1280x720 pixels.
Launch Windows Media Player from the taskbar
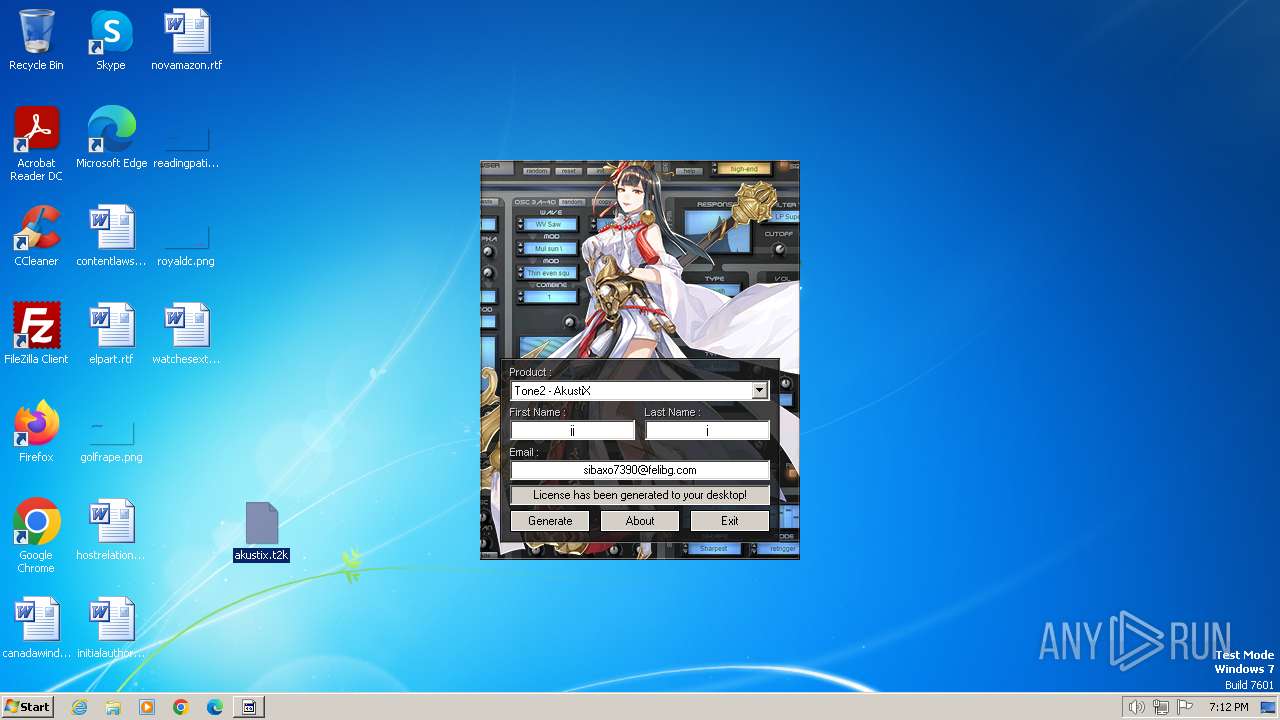(147, 707)
